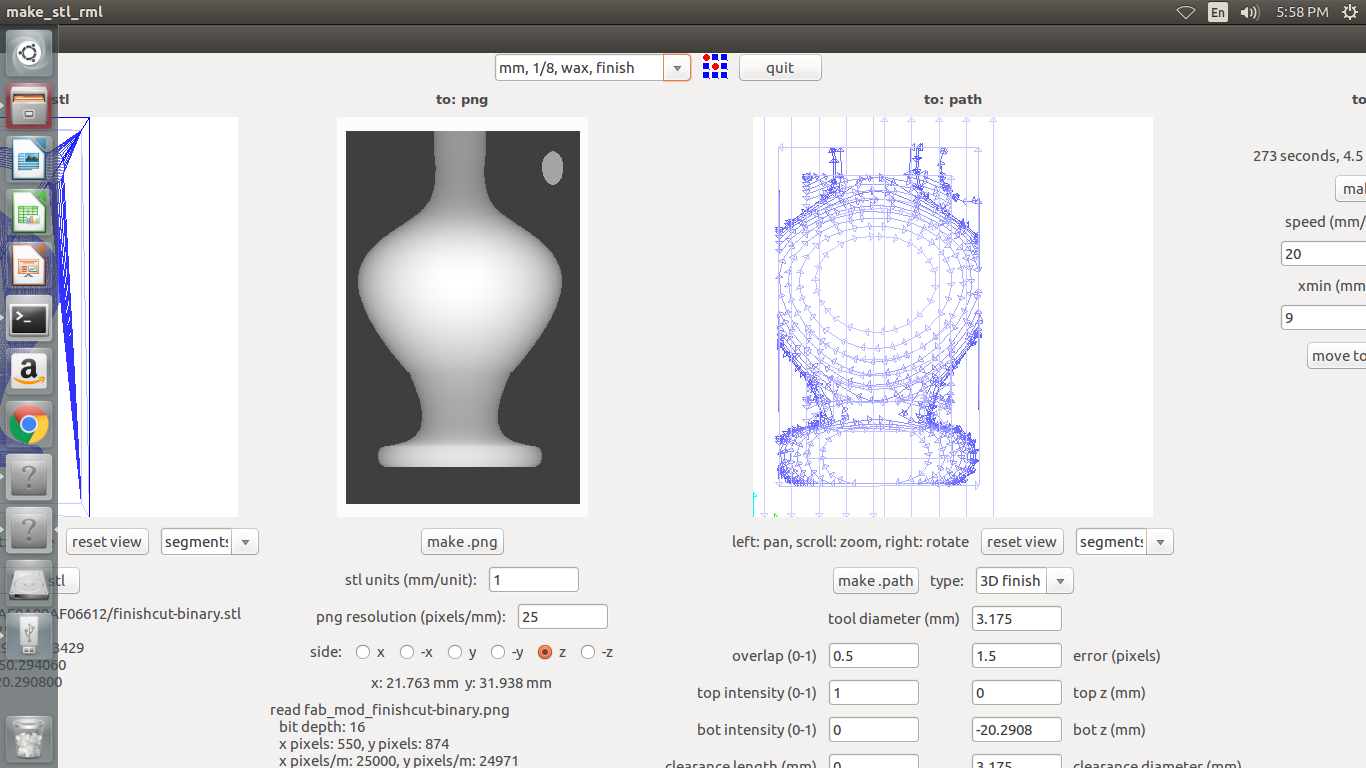Image resolution: width=1366 pixels, height=768 pixels.
Task: Open the Terminal from the launcher
Action: [x=29, y=320]
